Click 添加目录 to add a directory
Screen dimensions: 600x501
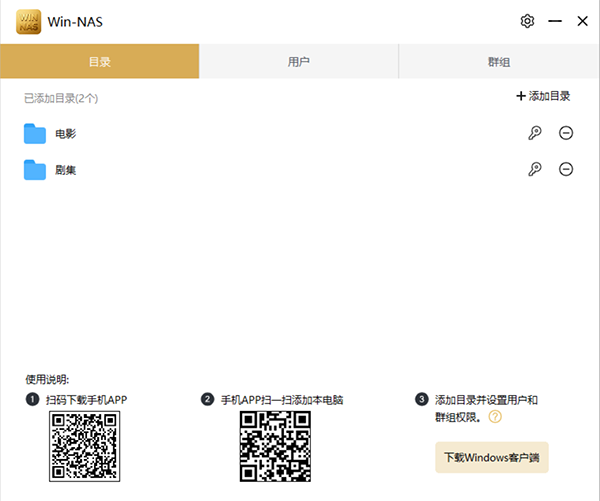click(x=543, y=96)
